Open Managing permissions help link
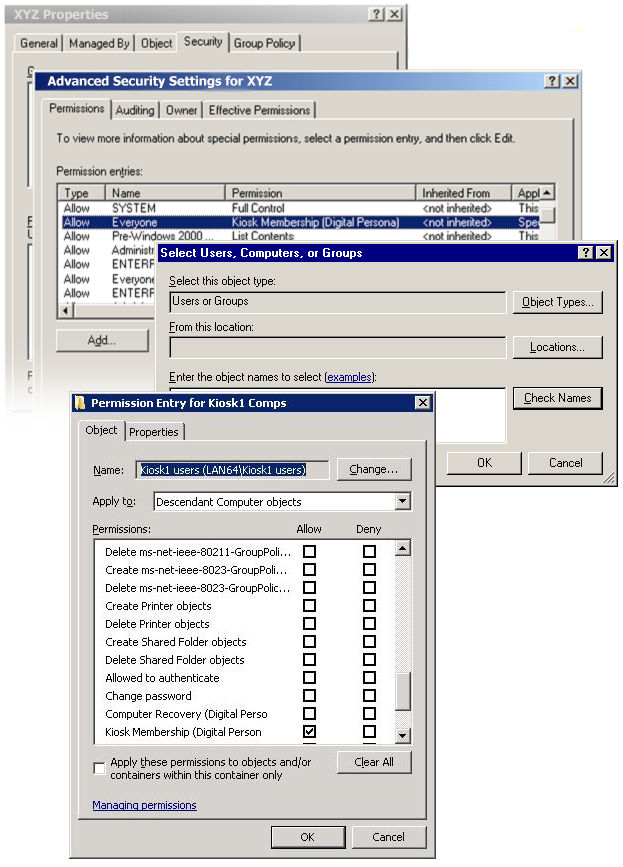The image size is (623, 867). point(144,805)
